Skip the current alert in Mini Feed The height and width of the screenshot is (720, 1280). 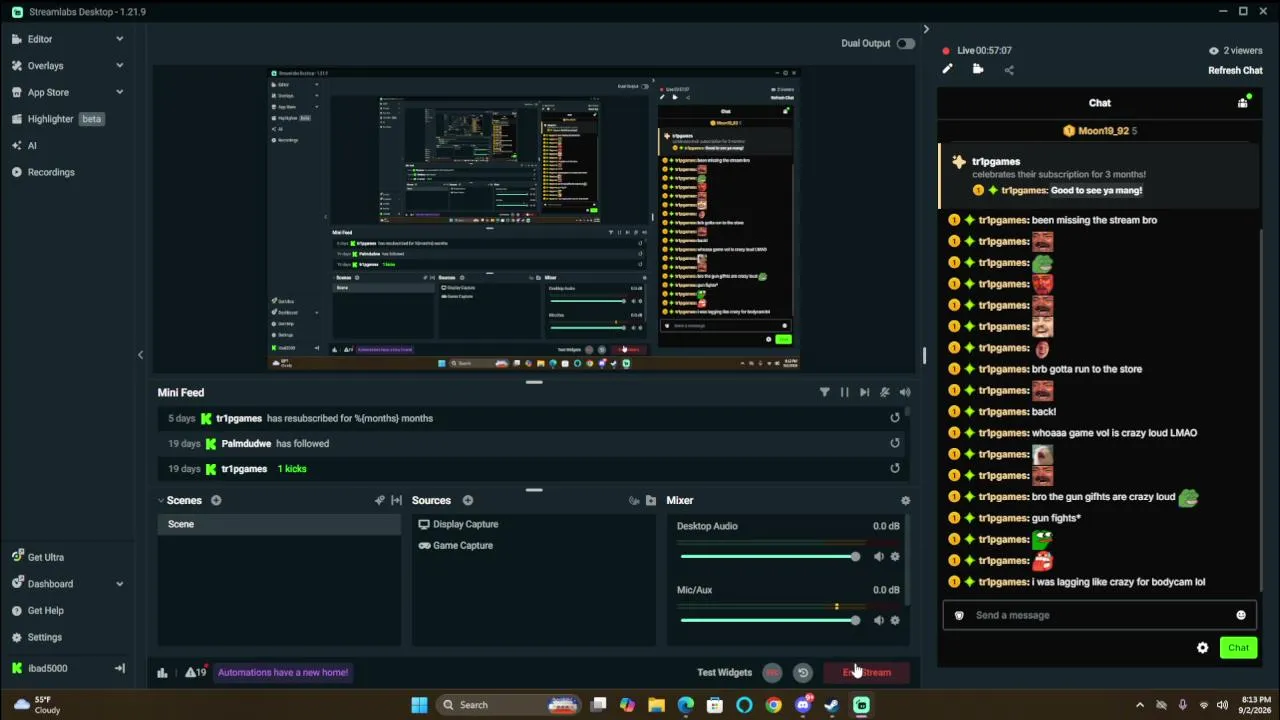[864, 392]
